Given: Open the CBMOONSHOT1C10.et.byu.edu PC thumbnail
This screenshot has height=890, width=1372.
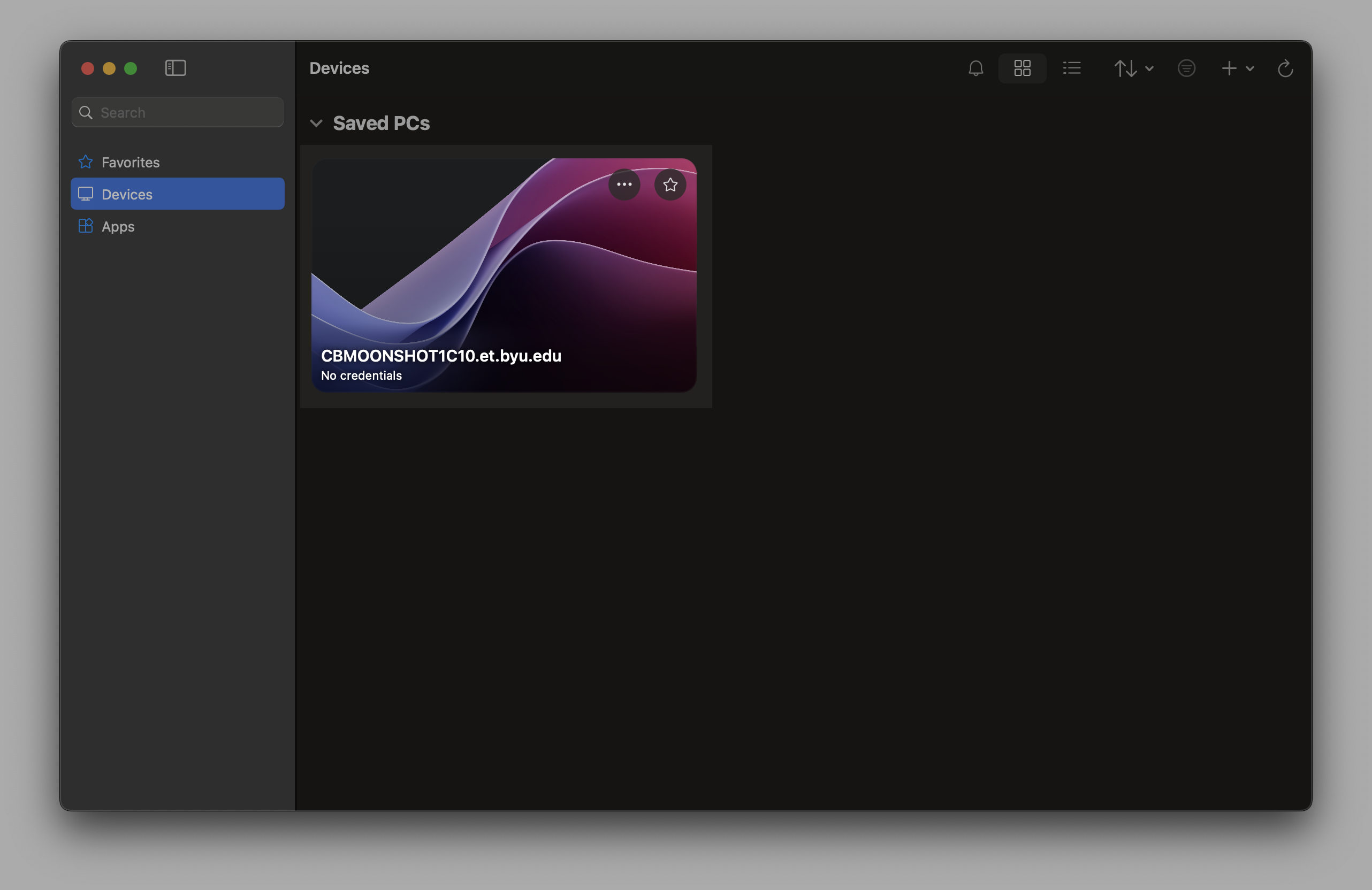Looking at the screenshot, I should pyautogui.click(x=504, y=275).
